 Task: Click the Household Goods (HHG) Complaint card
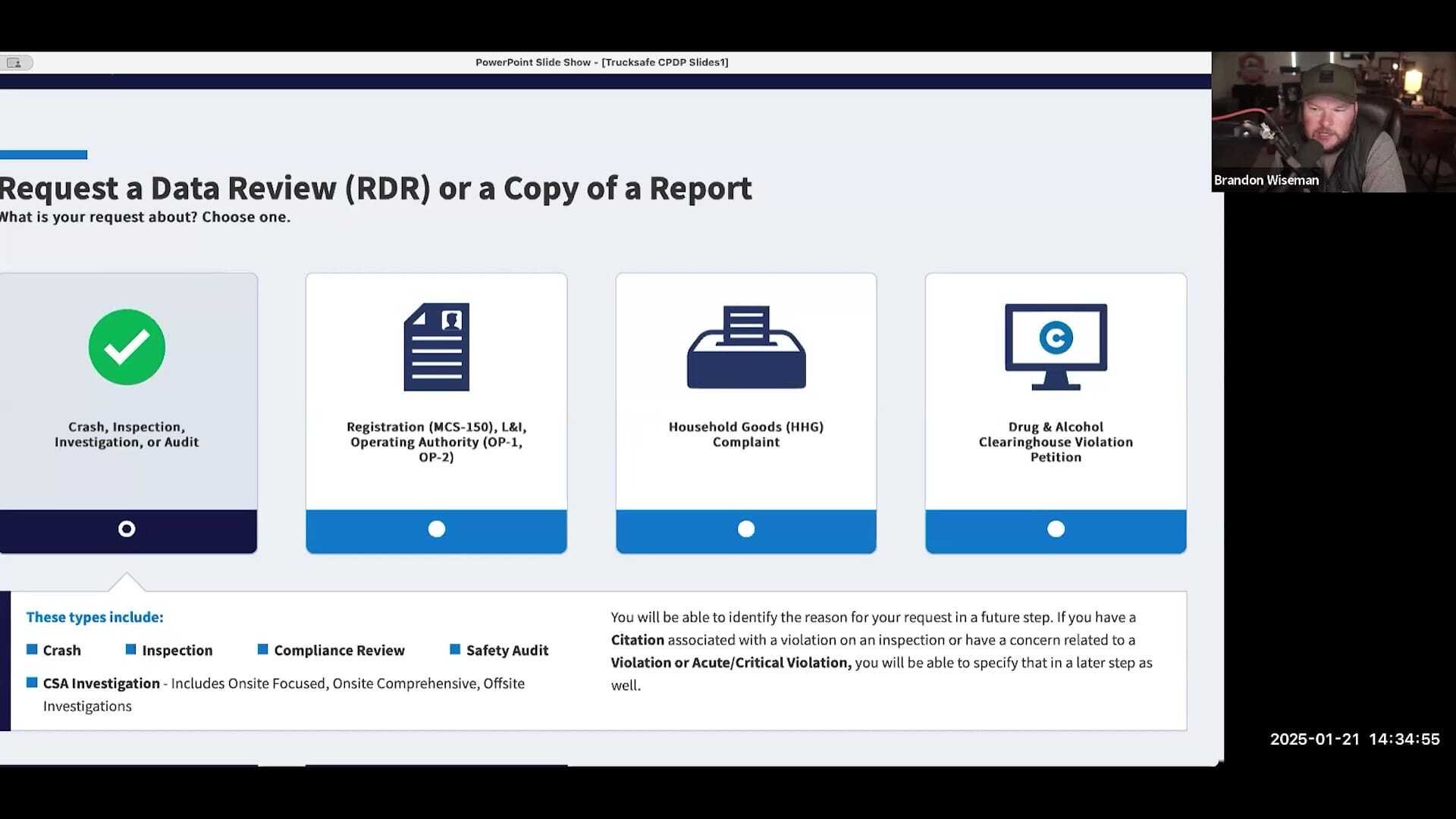[x=745, y=413]
